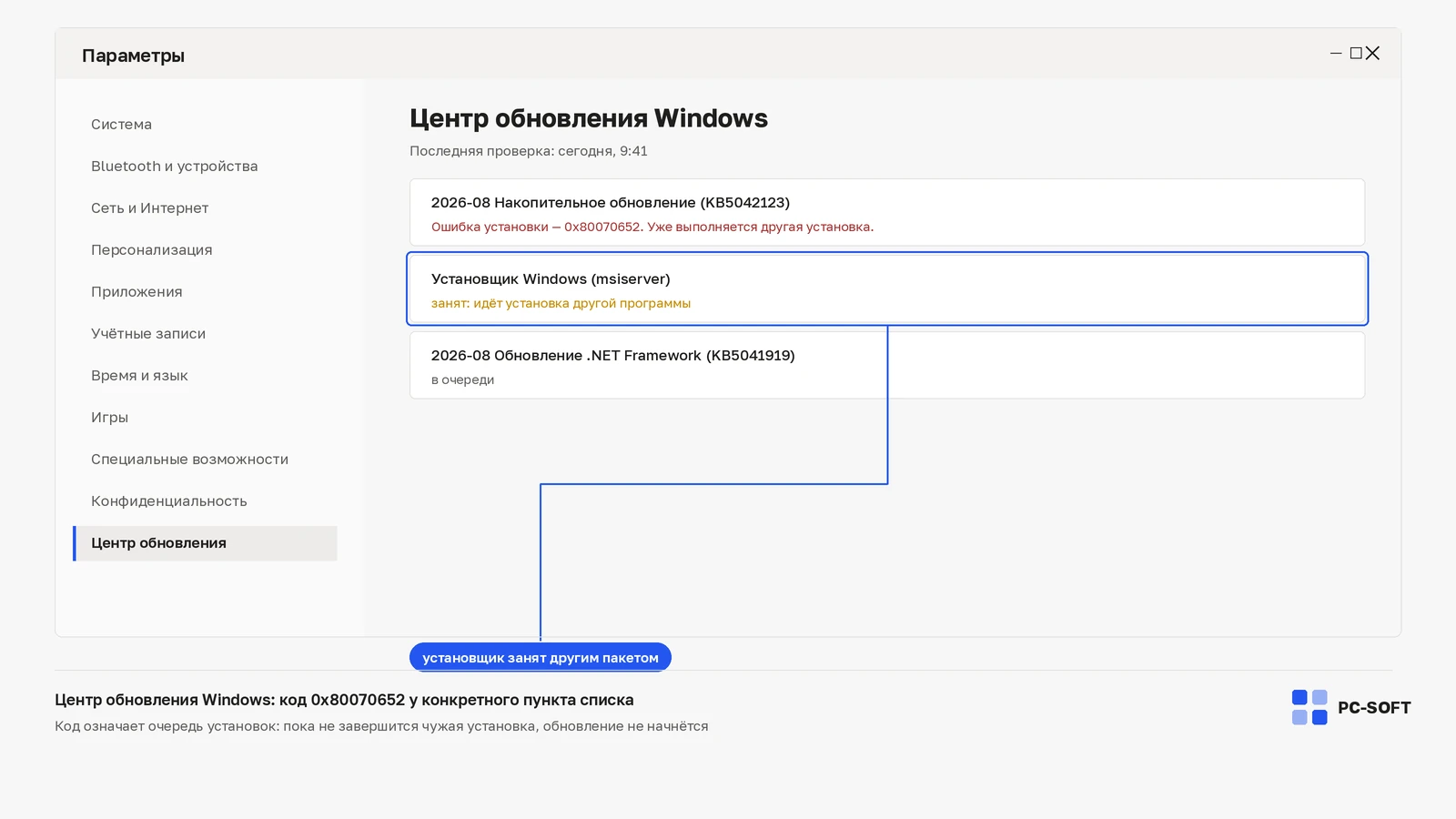
Task: Minimize the Параметры window
Action: pyautogui.click(x=1336, y=54)
